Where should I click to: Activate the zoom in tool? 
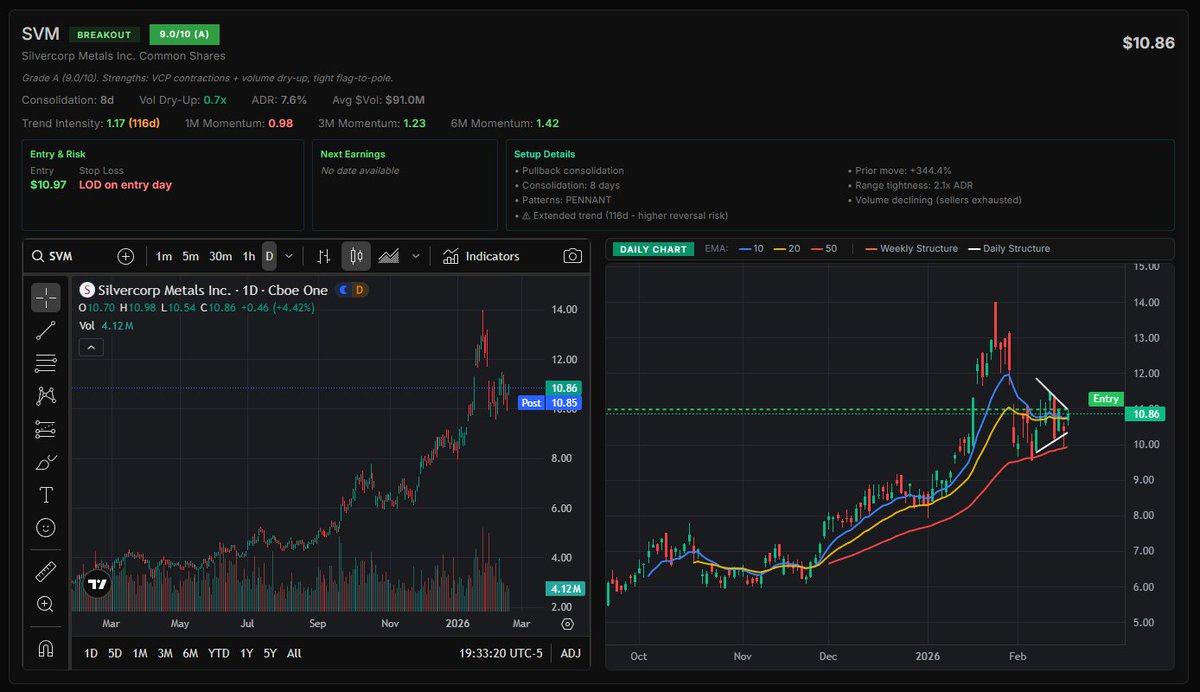(46, 604)
